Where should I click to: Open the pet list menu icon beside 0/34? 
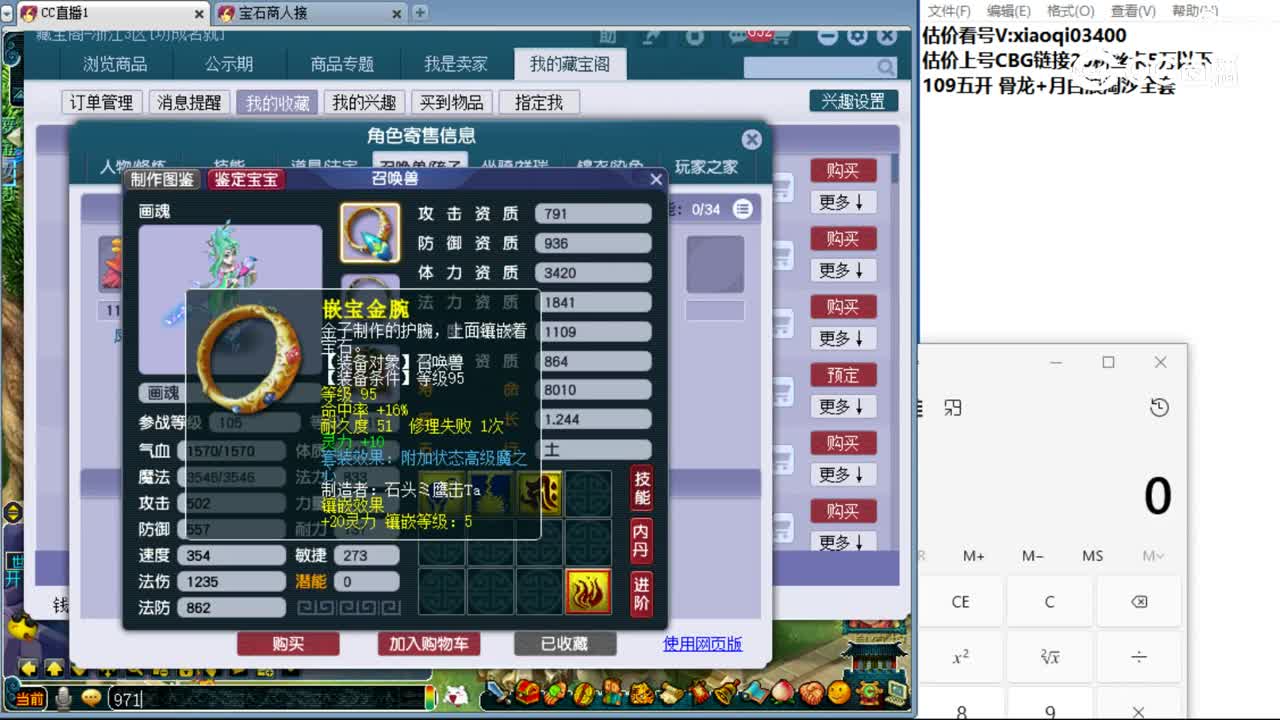pyautogui.click(x=742, y=209)
